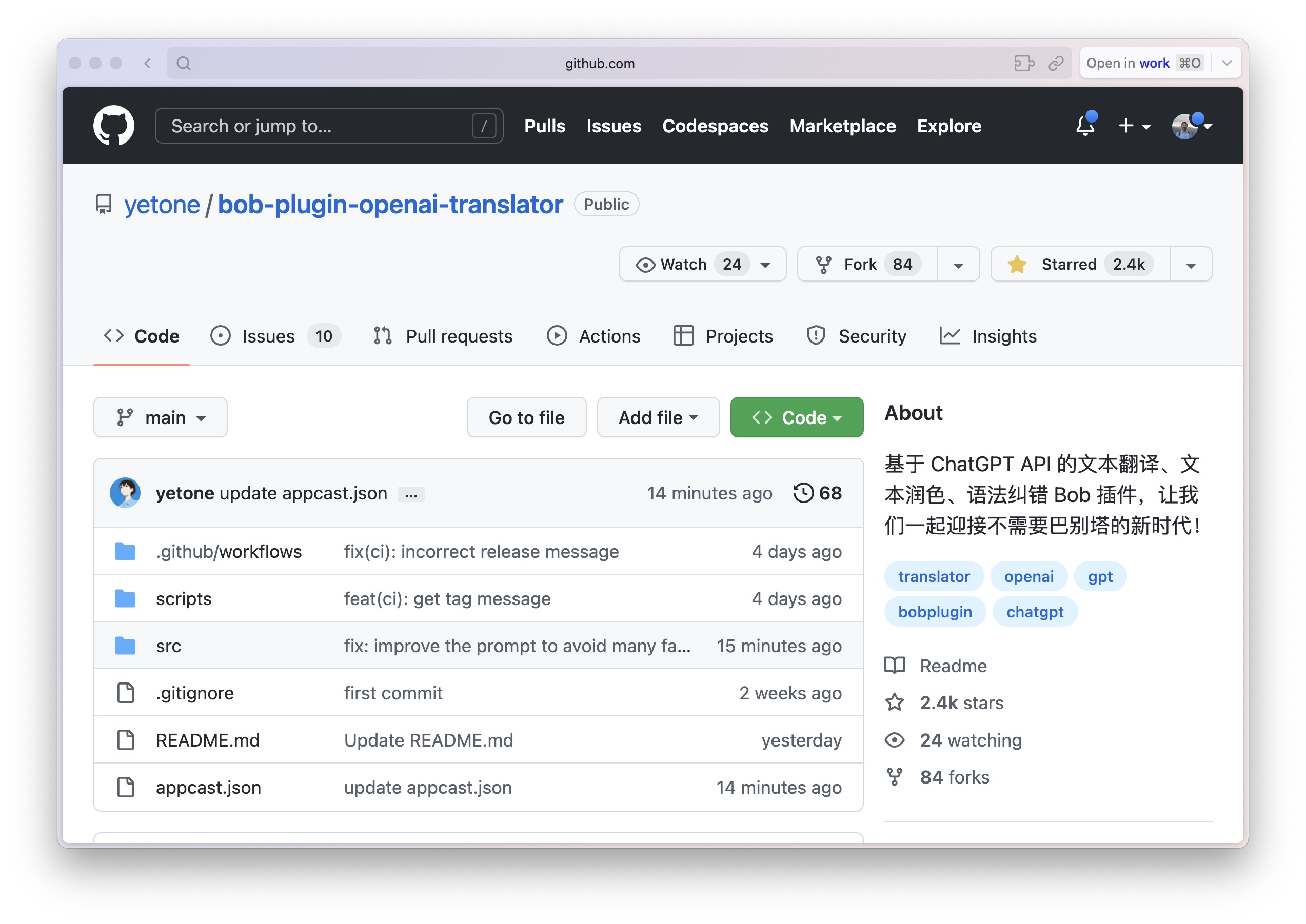
Task: Click the fork icon on Fork button
Action: click(824, 264)
